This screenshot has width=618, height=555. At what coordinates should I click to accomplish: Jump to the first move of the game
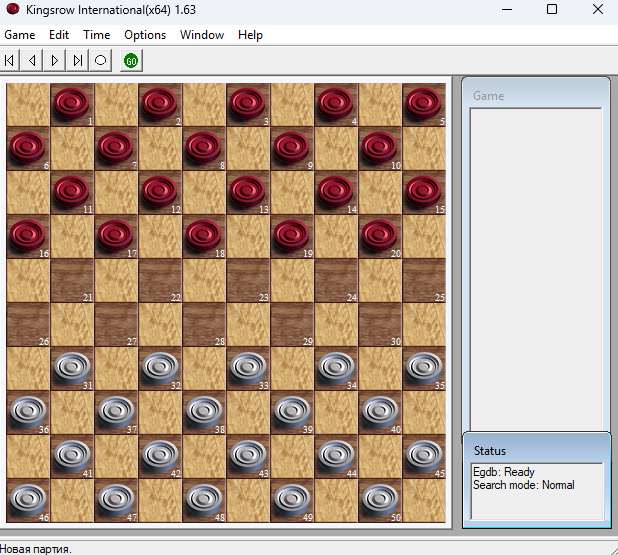coord(10,61)
